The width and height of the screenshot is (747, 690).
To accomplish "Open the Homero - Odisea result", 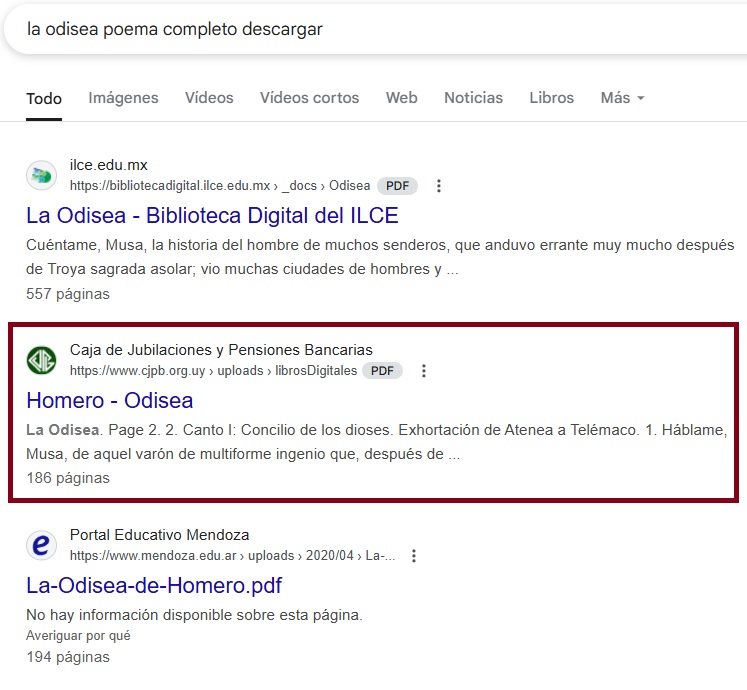I will point(110,400).
